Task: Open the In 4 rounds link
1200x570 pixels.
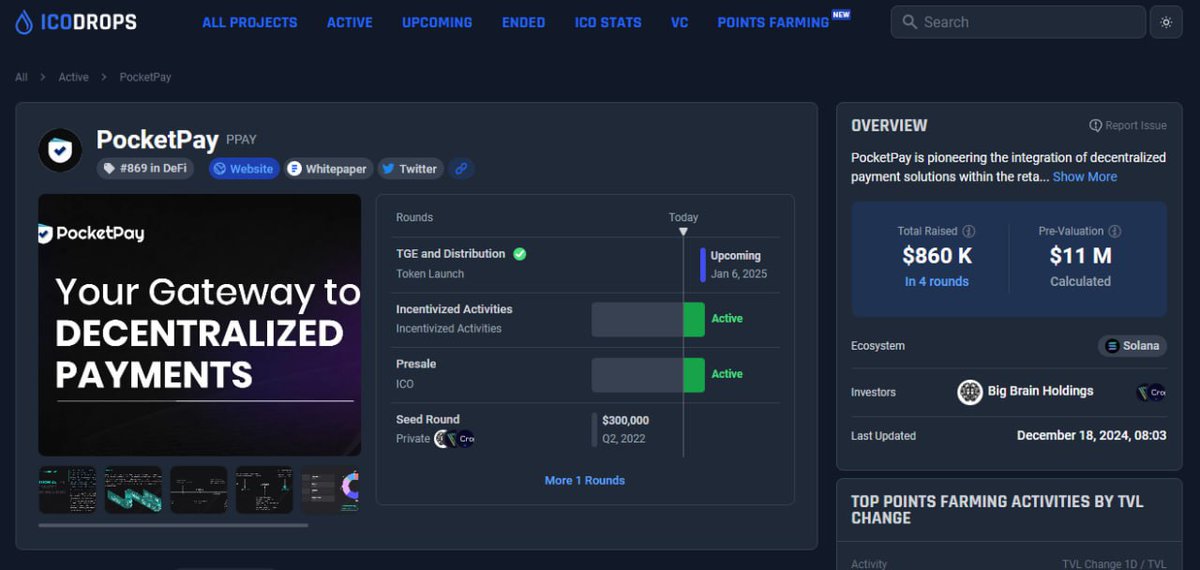Action: [937, 281]
